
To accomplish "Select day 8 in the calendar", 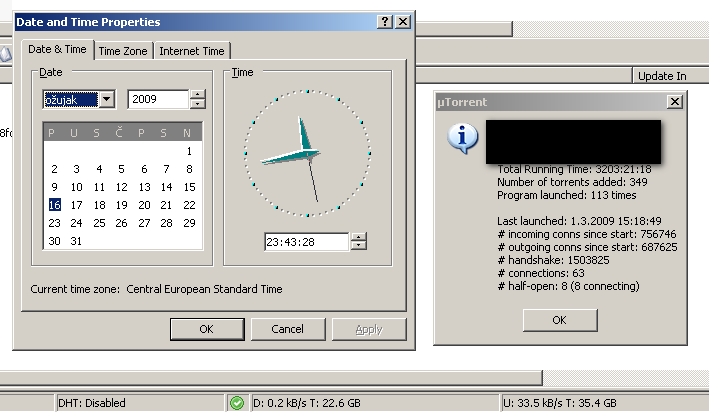I will click(189, 169).
